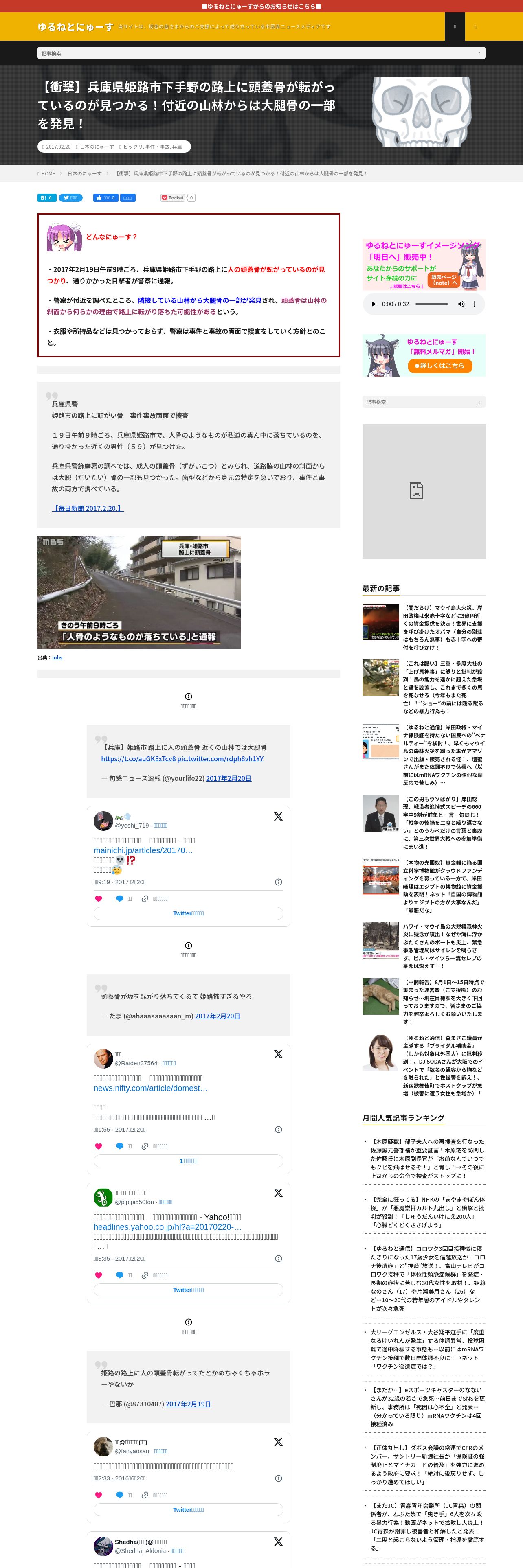Click the Facebook like thumbs-up button
Screen dimensions: 523x1568
pos(105,198)
